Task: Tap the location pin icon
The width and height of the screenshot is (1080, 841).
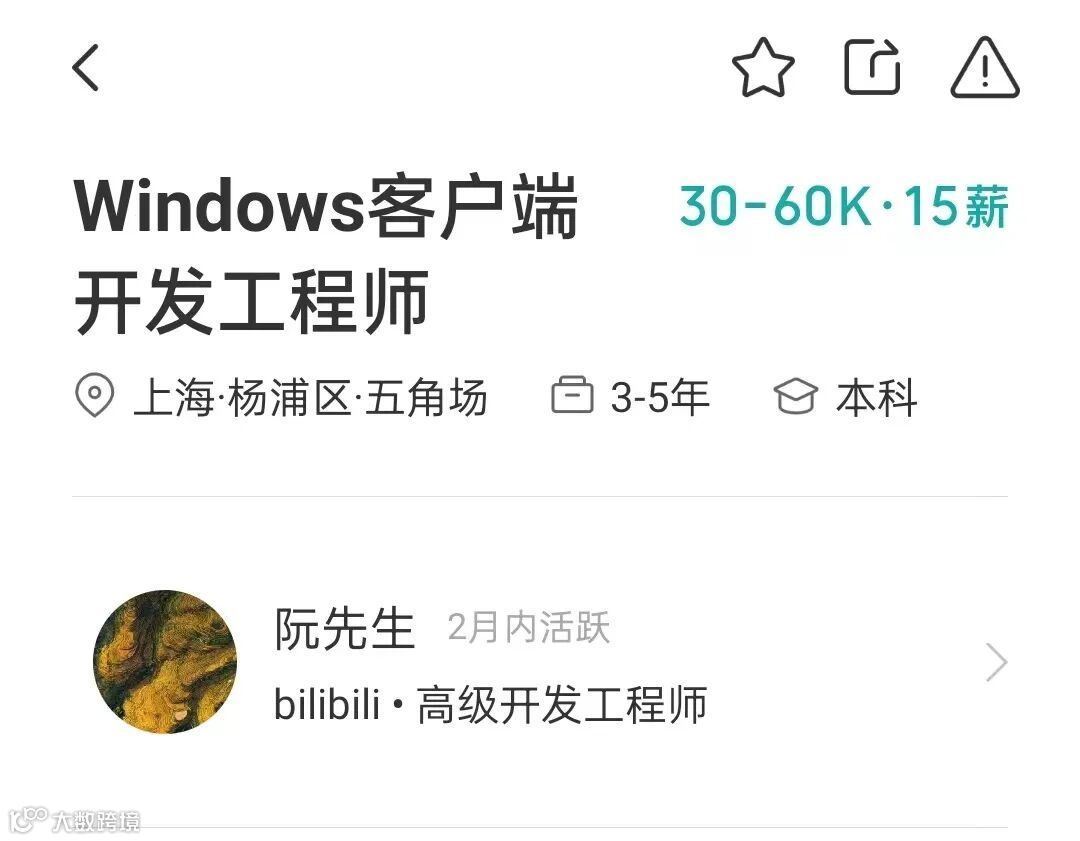Action: [x=94, y=395]
